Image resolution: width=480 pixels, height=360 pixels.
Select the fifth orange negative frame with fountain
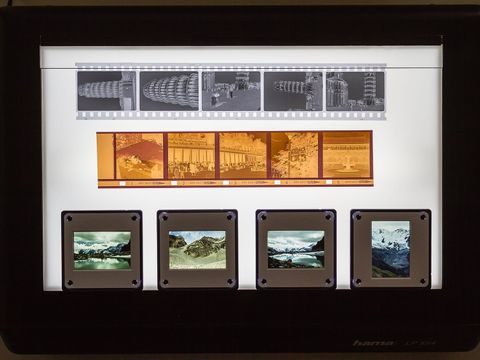[x=347, y=156]
